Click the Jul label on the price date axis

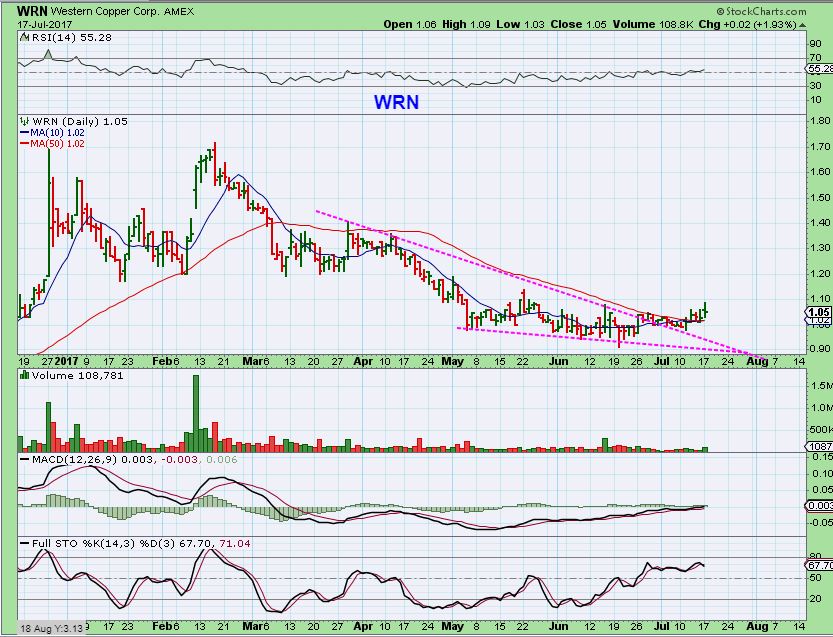662,361
